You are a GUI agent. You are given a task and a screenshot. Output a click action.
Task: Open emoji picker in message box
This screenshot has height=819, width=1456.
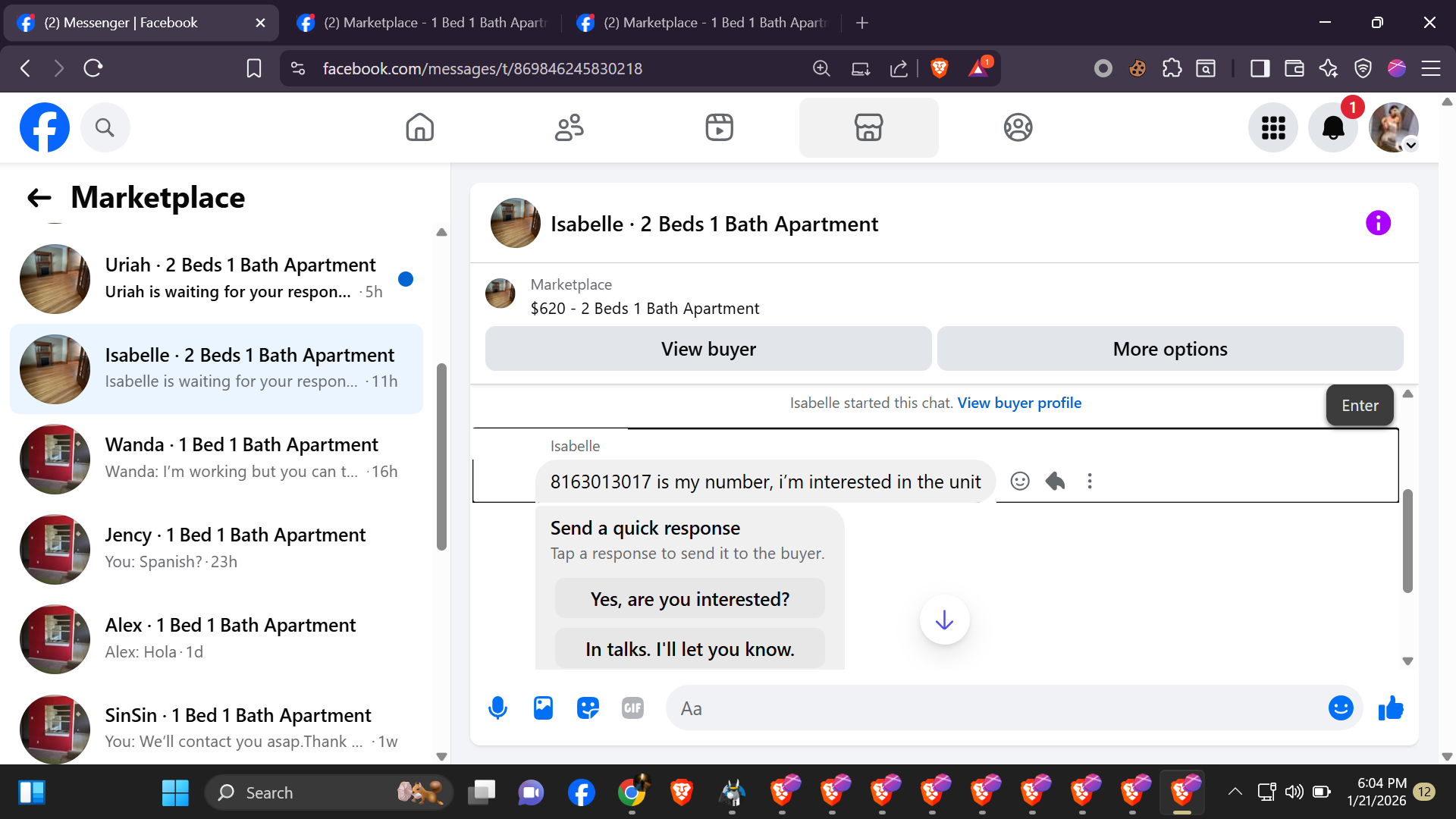coord(1340,708)
